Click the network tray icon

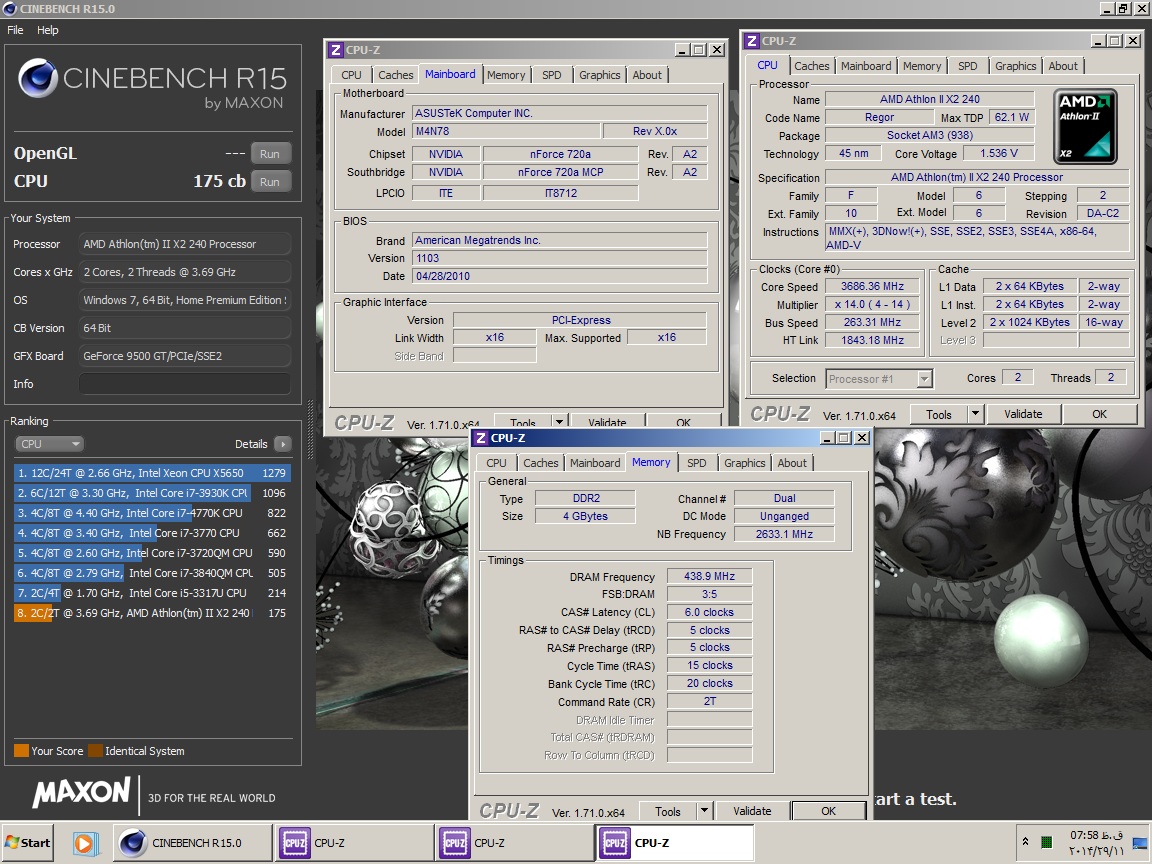[1140, 843]
